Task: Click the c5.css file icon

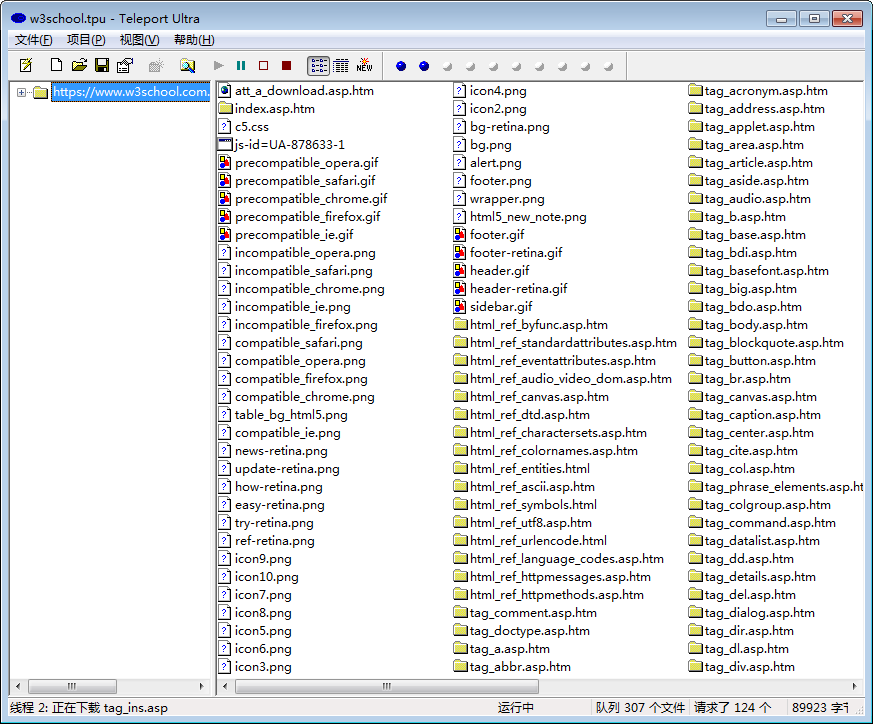Action: tap(224, 126)
